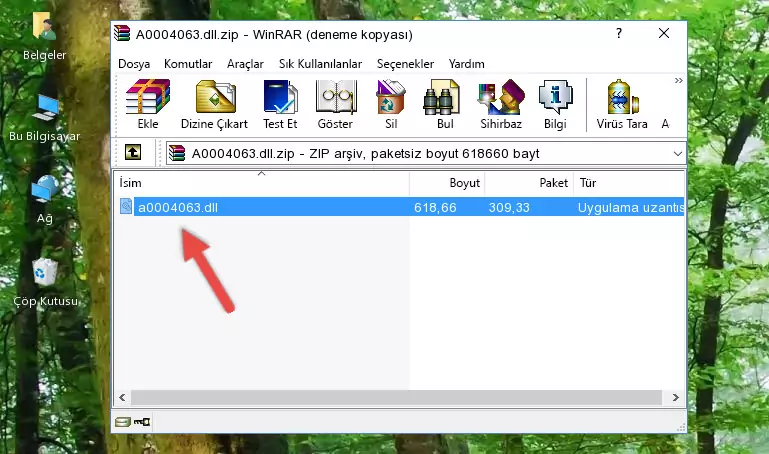Start Virüs Tara virus scan
Viewport: 769px width, 454px height.
[622, 104]
